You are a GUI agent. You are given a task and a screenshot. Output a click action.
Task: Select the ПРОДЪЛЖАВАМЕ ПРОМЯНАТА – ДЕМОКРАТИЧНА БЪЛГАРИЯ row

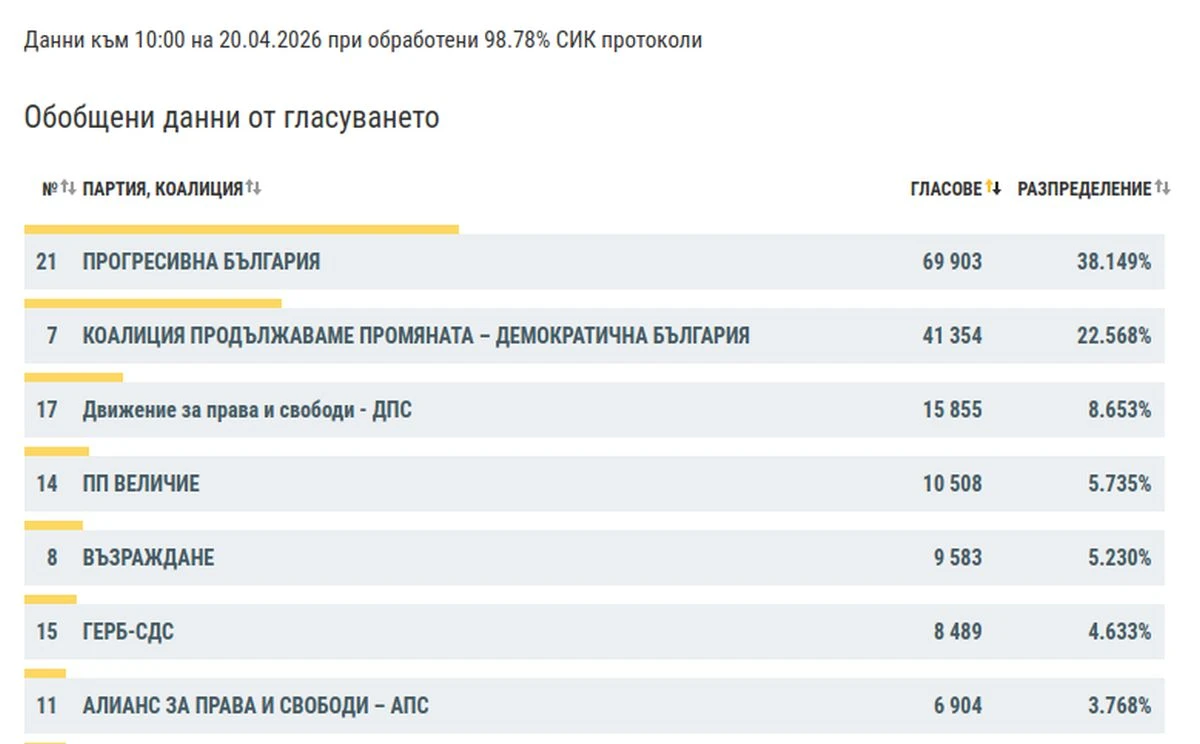tap(594, 336)
